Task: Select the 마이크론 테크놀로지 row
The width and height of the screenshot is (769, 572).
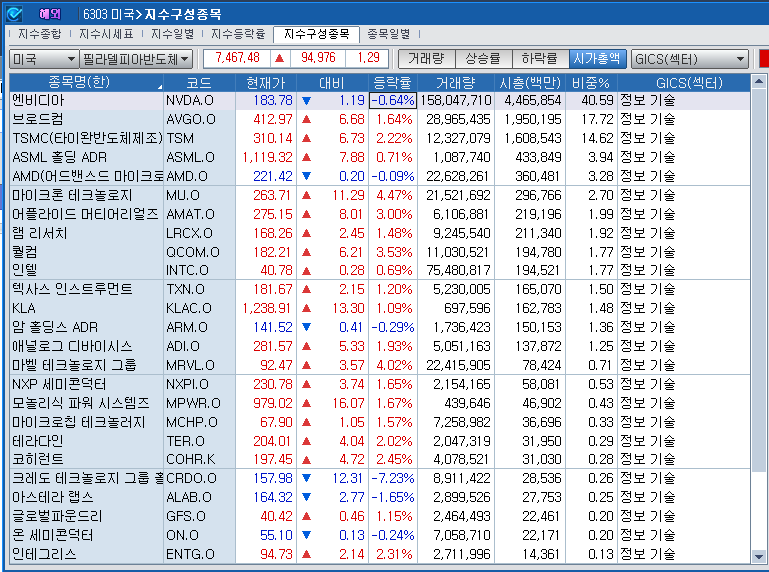Action: 380,195
